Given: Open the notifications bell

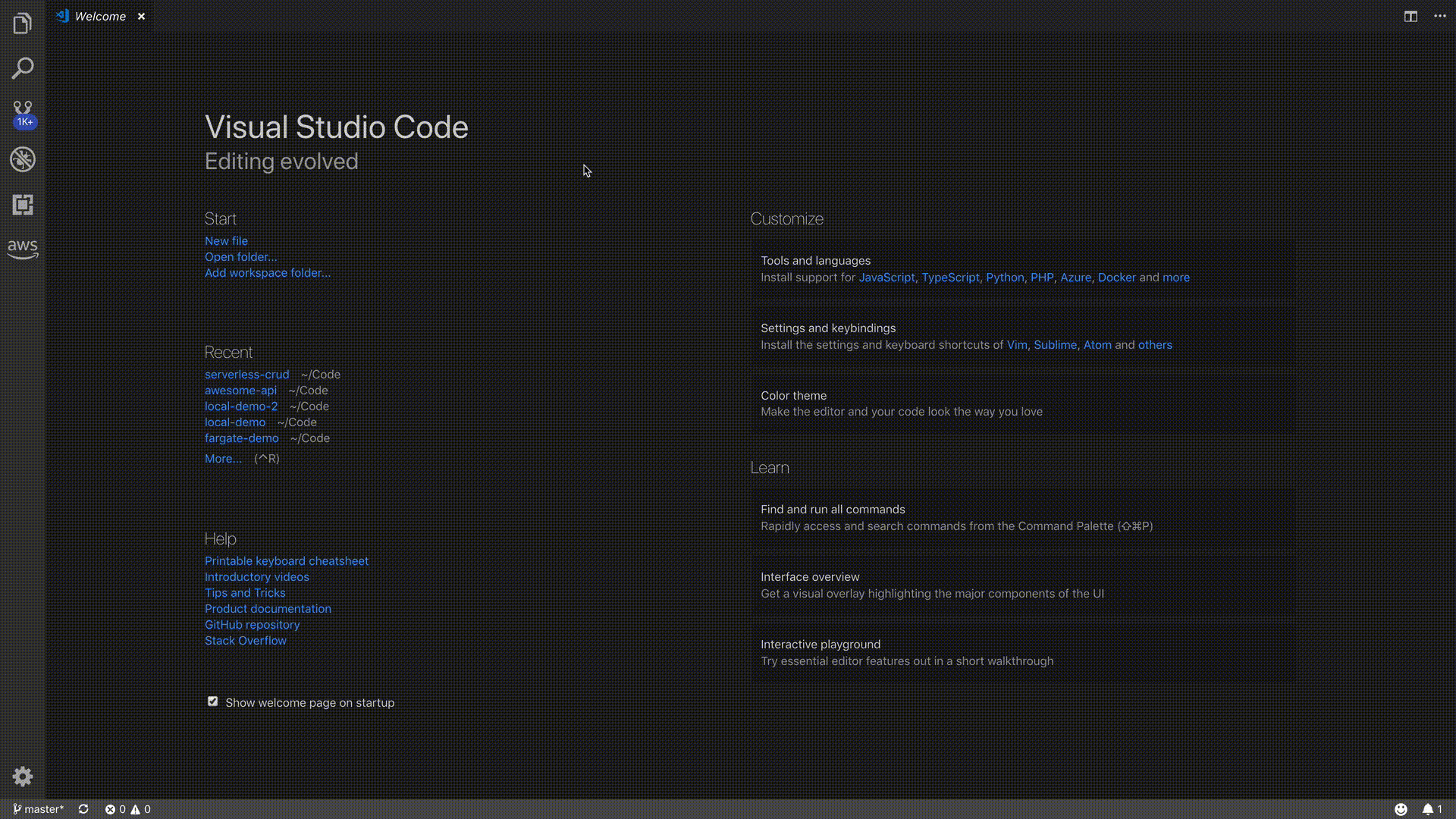Looking at the screenshot, I should pos(1432,809).
